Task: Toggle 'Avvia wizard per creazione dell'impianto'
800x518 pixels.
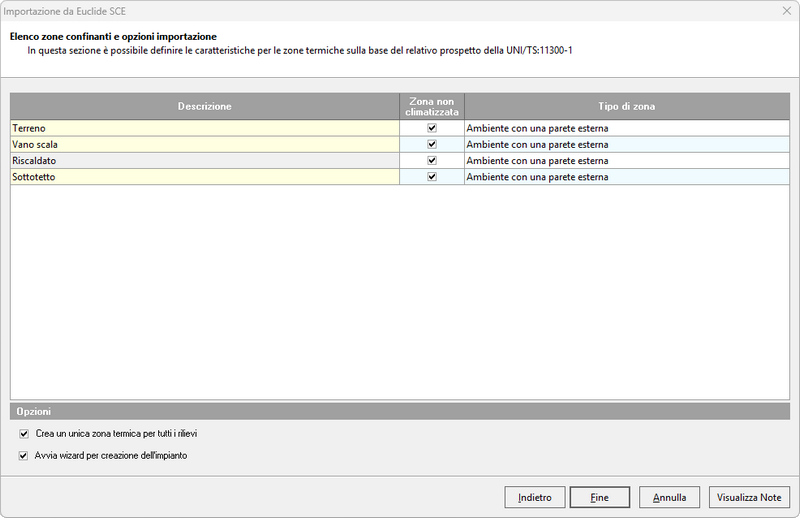Action: [25, 455]
